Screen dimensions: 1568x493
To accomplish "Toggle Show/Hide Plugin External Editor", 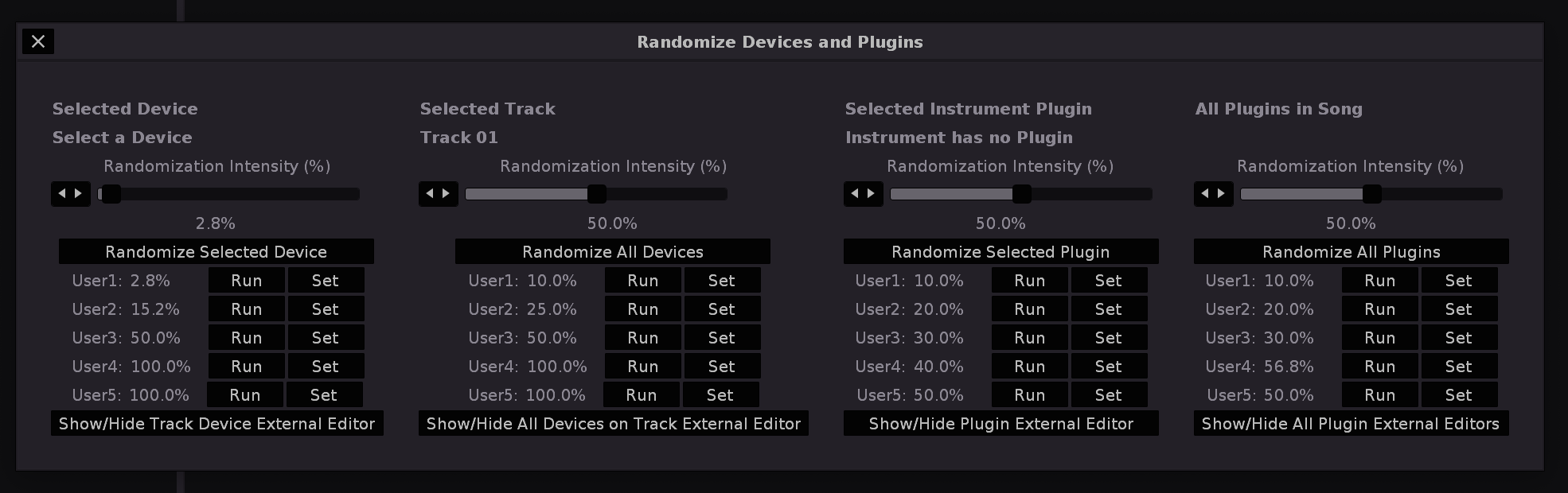I will click(x=1000, y=424).
